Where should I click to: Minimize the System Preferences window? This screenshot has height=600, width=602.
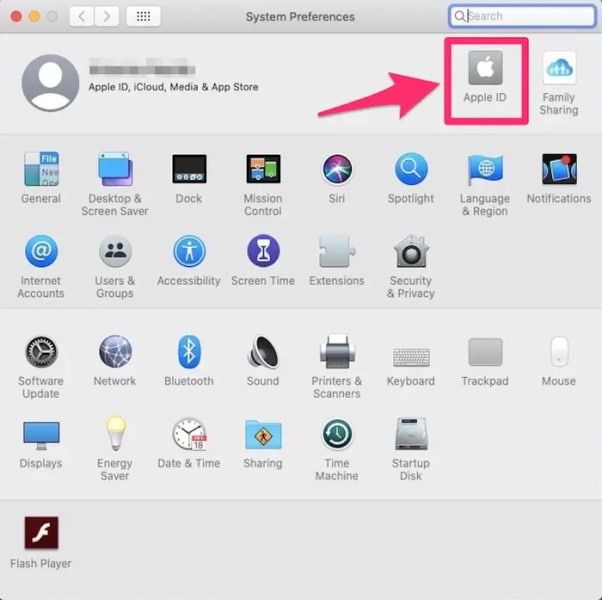(x=34, y=17)
